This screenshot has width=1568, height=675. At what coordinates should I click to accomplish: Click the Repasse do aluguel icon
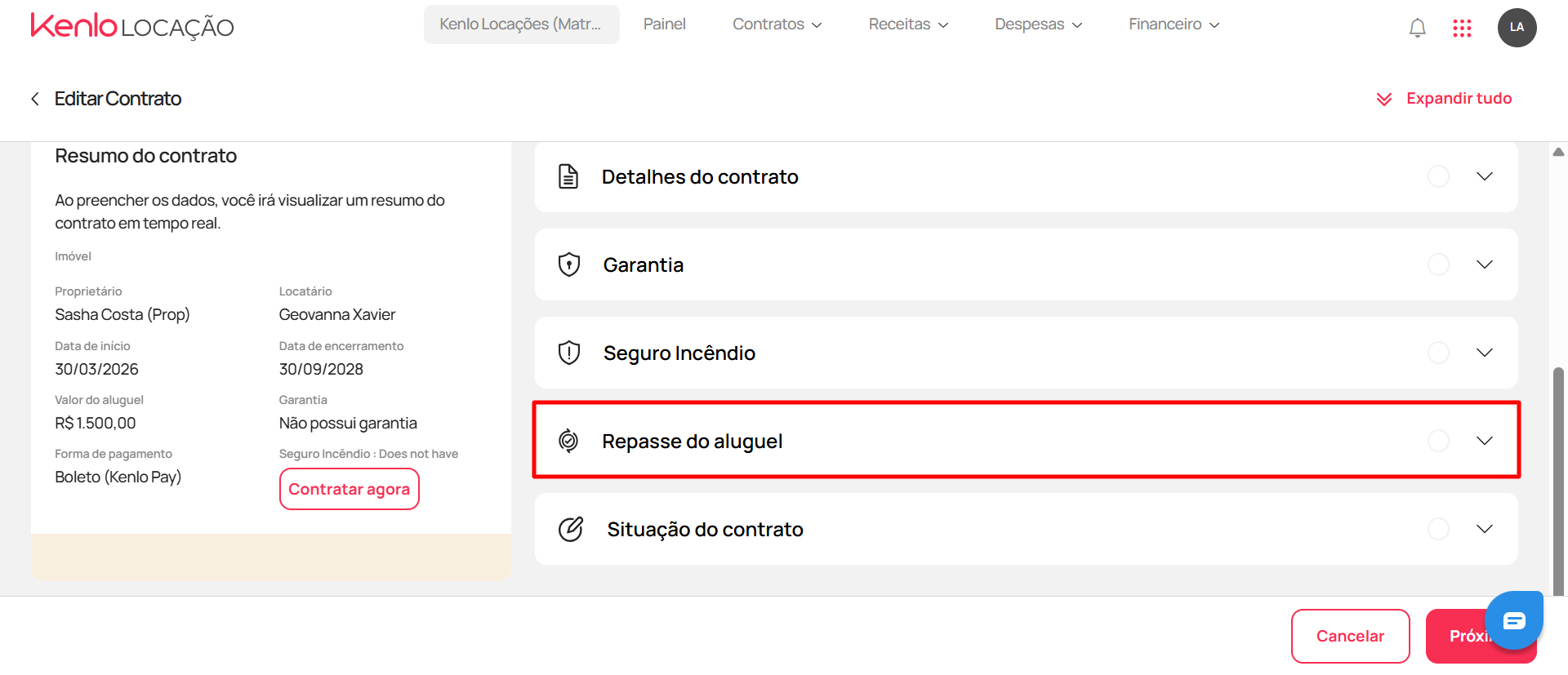coord(568,441)
